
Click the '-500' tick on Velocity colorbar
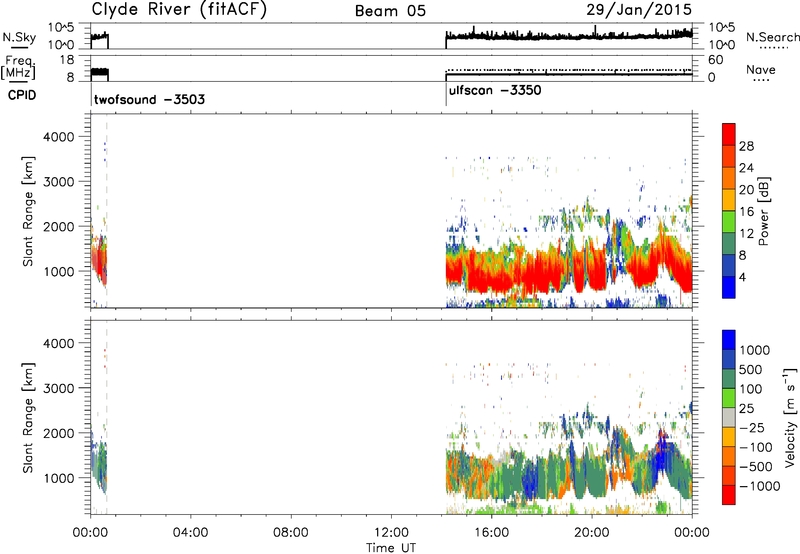coord(756,467)
